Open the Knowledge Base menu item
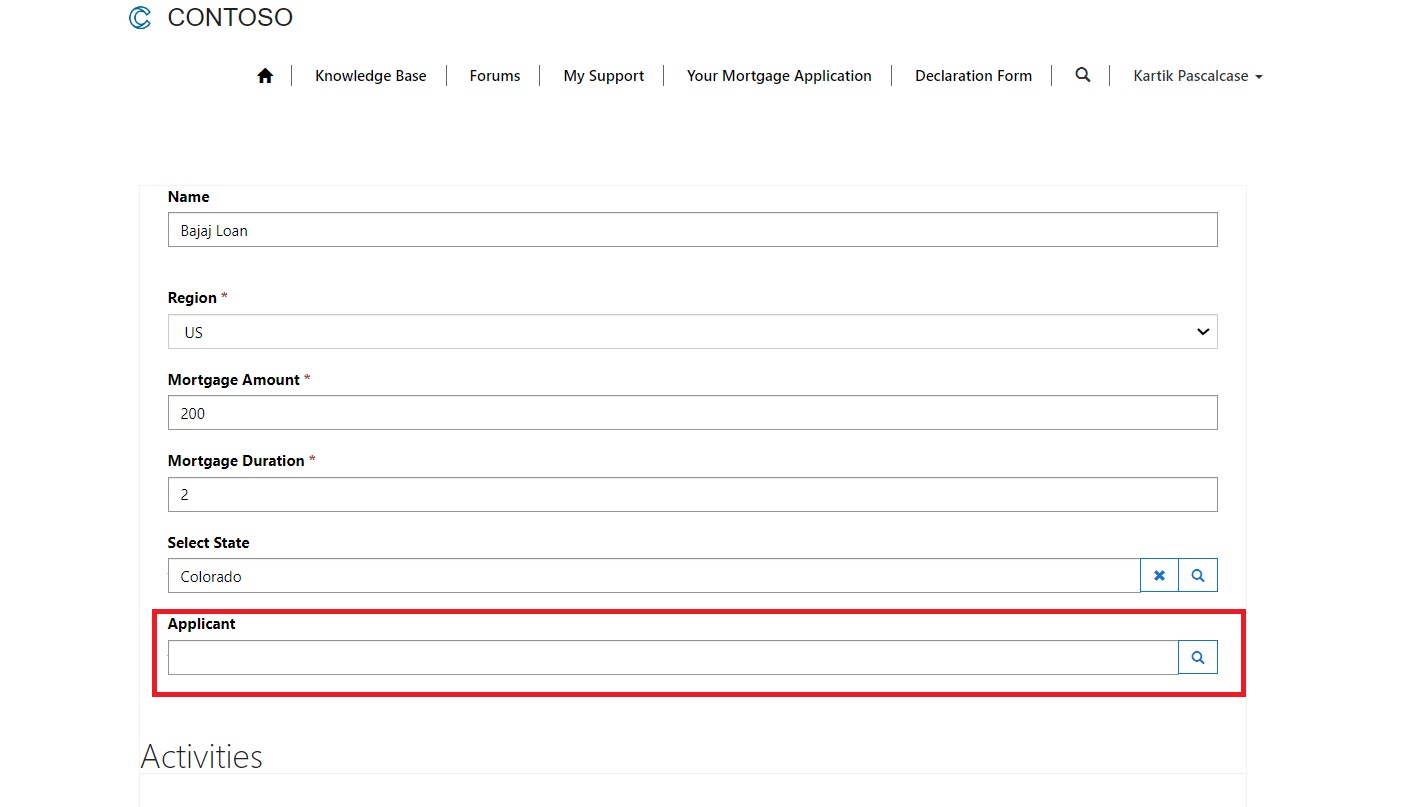Screen dimensions: 1411x807 tap(370, 76)
